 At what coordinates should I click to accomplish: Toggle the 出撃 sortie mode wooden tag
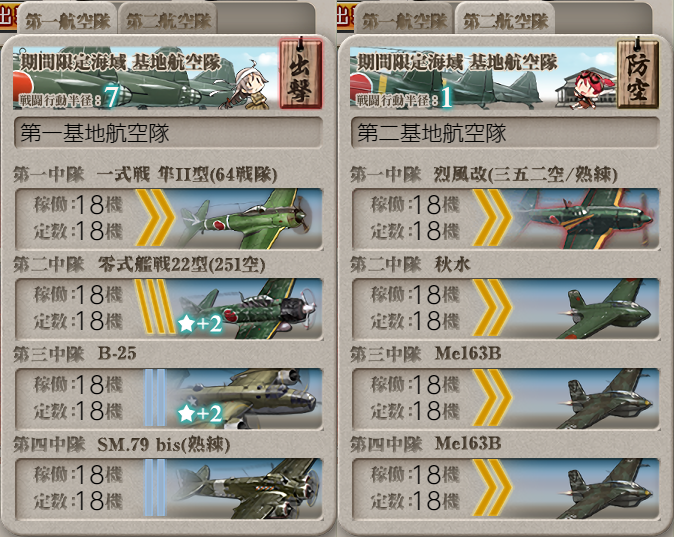click(x=300, y=73)
